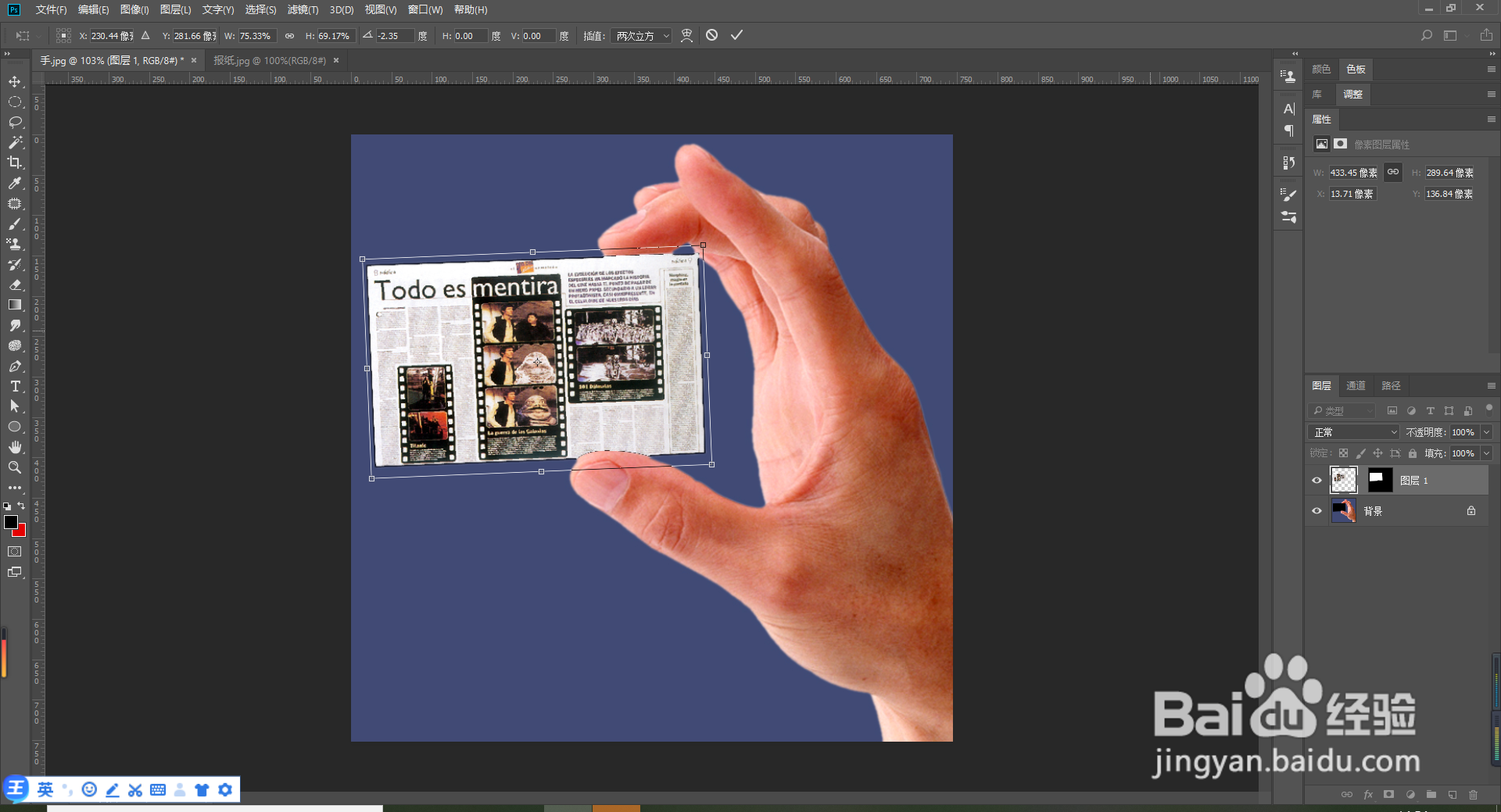1501x812 pixels.
Task: Commit the transform with the checkmark
Action: (736, 35)
